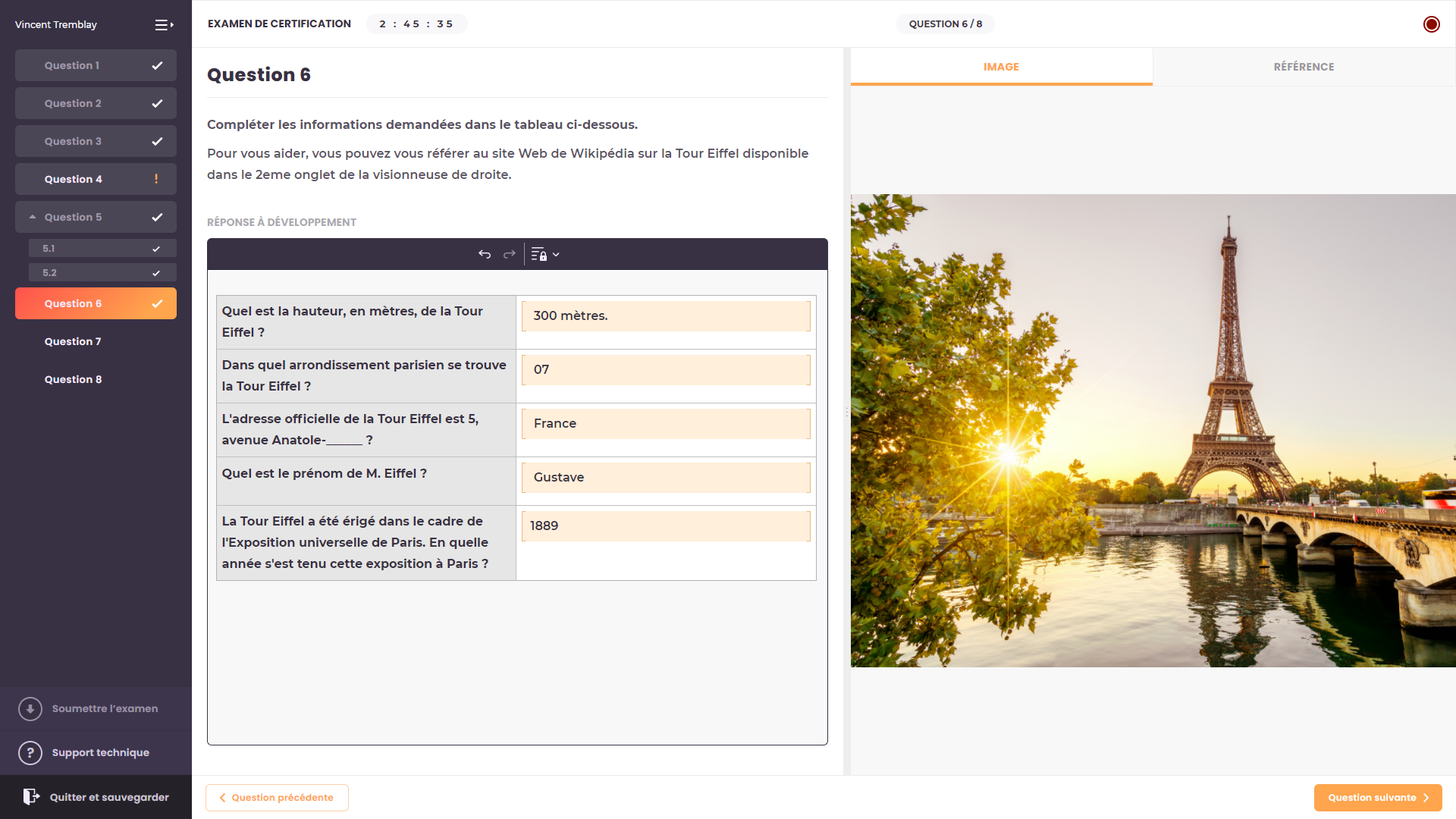Click the Quitter et sauvegarder exit icon
The width and height of the screenshot is (1456, 819).
click(31, 796)
